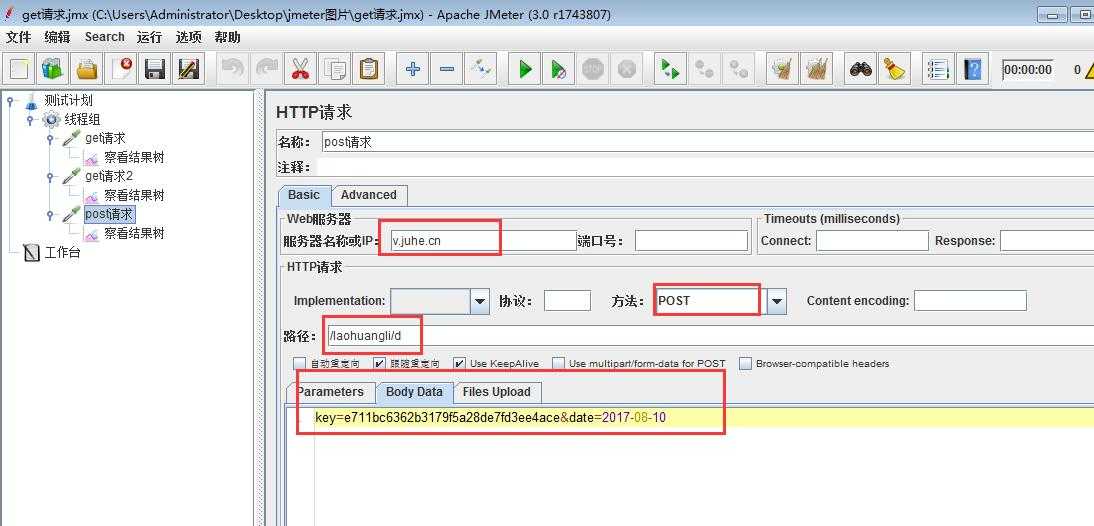Open the 方法 POST dropdown arrow

coord(777,301)
